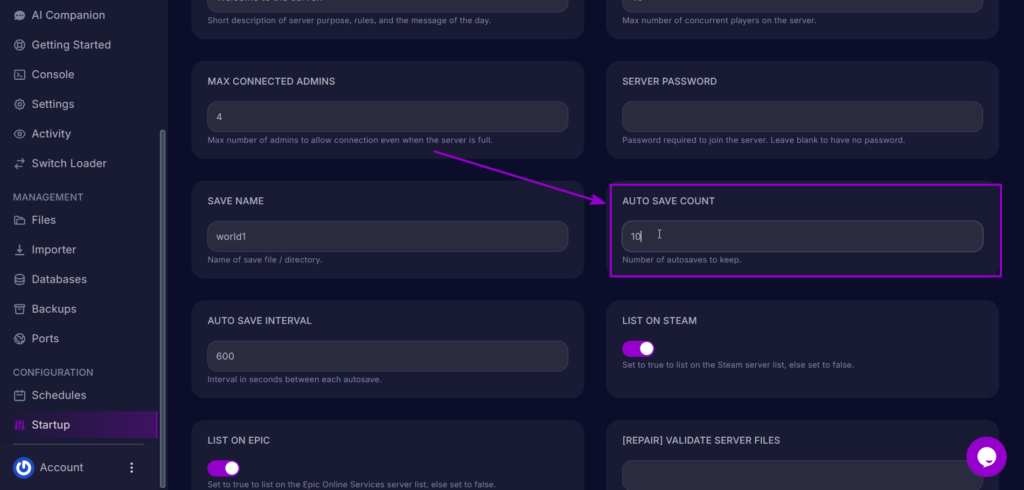The image size is (1024, 490).
Task: Click the Server Password input field
Action: click(x=802, y=117)
